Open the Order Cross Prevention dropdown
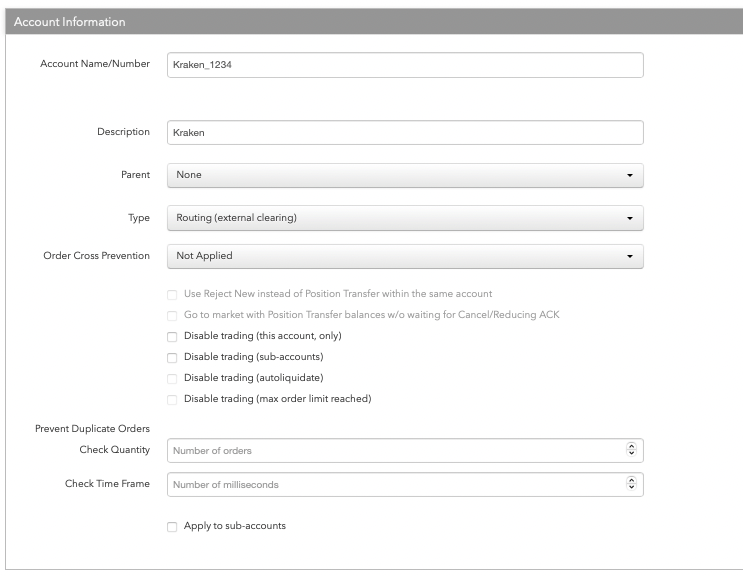743x576 pixels. pyautogui.click(x=404, y=256)
